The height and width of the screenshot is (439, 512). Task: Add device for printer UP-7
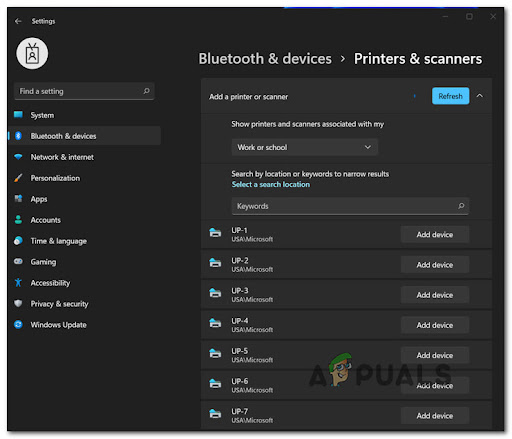click(435, 416)
